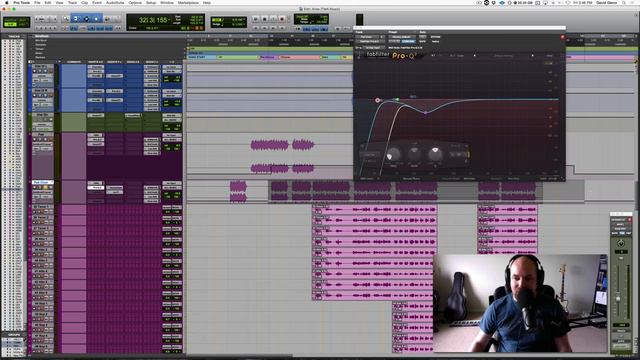Select the Grabber tool
The image size is (640, 360).
coord(96,19)
